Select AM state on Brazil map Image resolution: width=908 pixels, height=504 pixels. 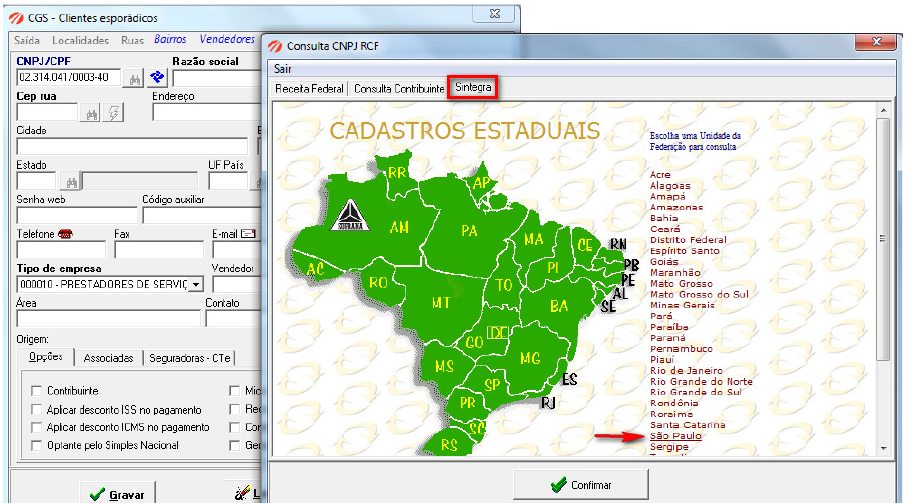(399, 227)
